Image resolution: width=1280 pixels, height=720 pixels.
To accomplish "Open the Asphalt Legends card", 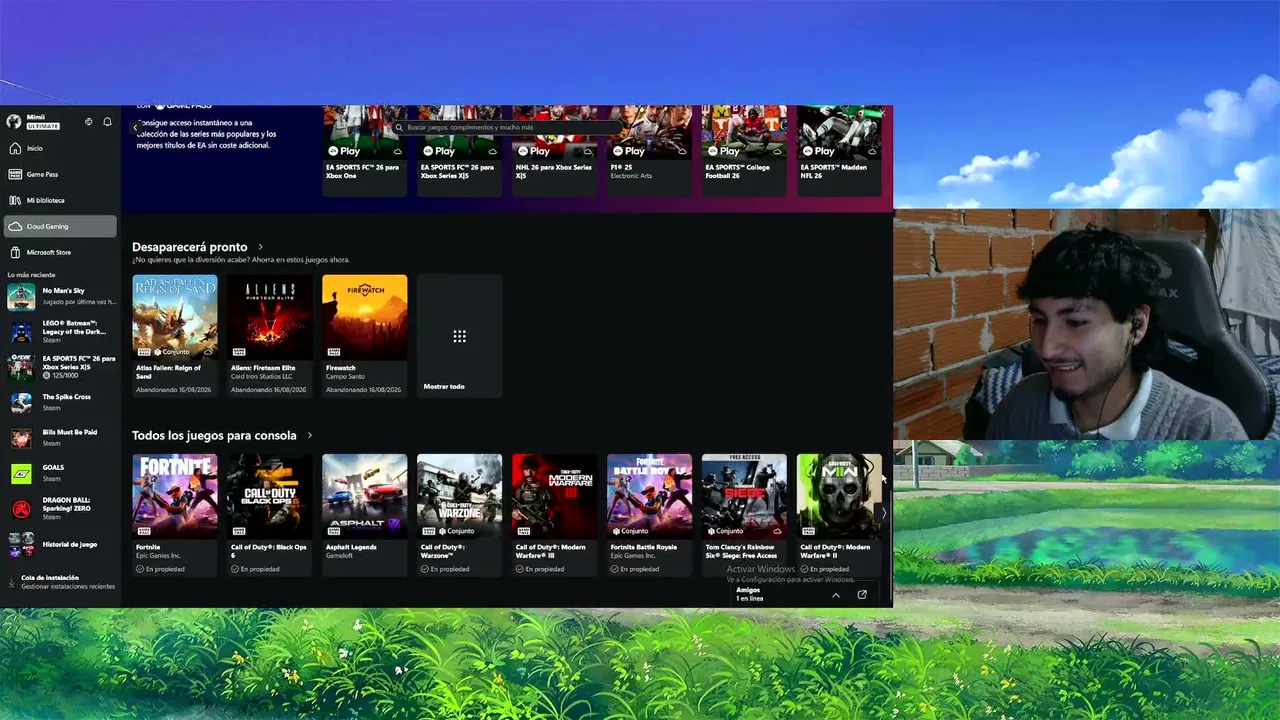I will point(365,515).
